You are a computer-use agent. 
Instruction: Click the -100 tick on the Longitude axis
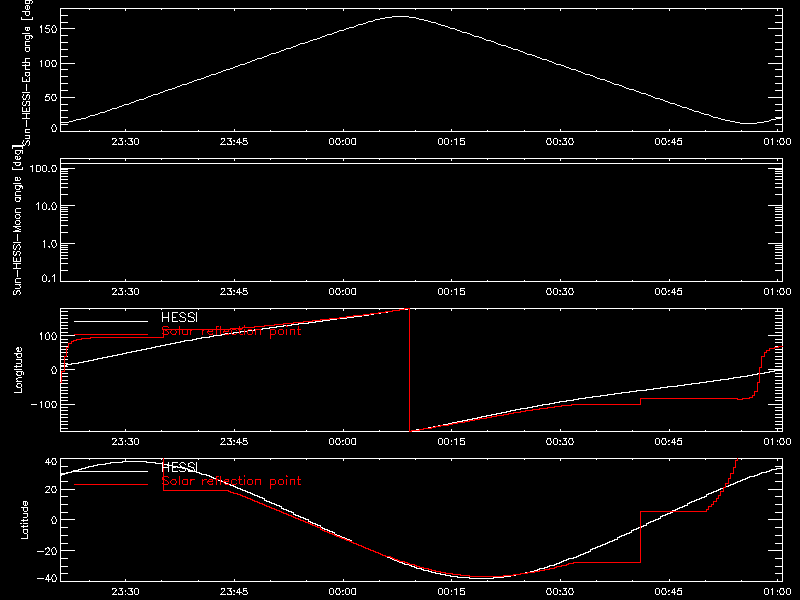[44, 405]
